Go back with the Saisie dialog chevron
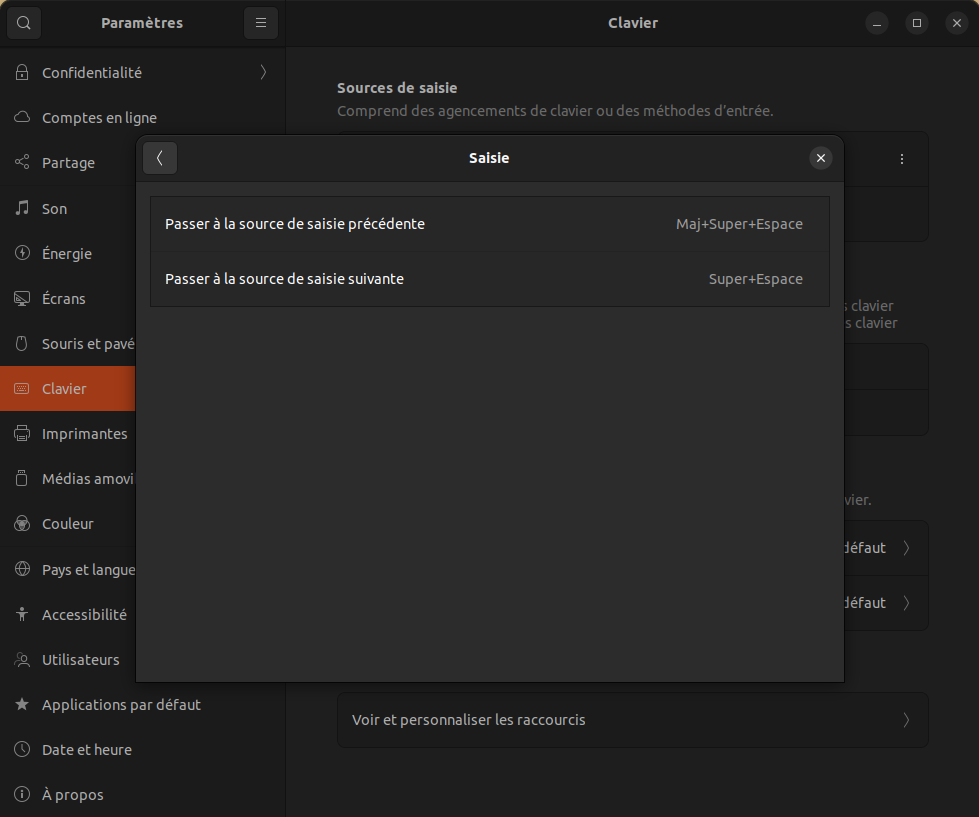The image size is (979, 817). pos(160,159)
